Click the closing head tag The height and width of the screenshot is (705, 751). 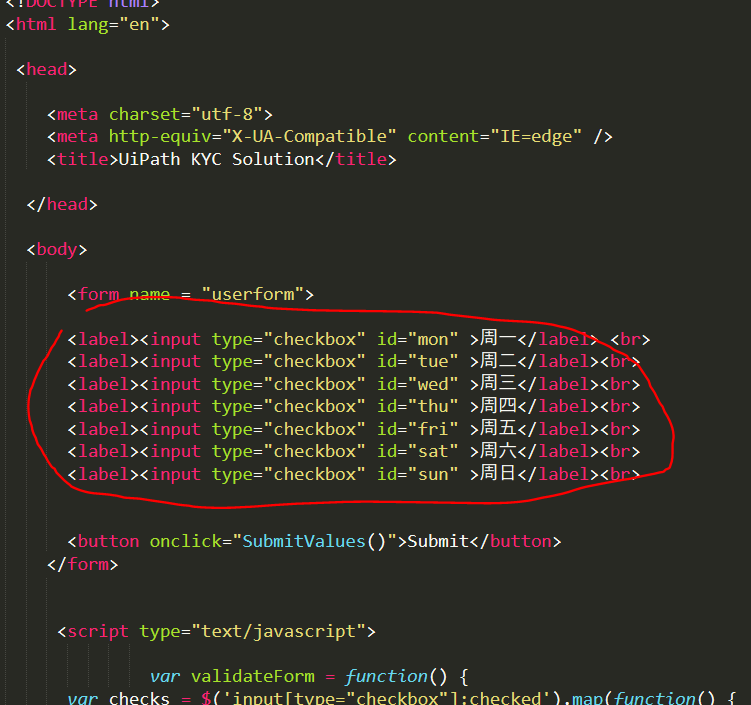pos(62,205)
